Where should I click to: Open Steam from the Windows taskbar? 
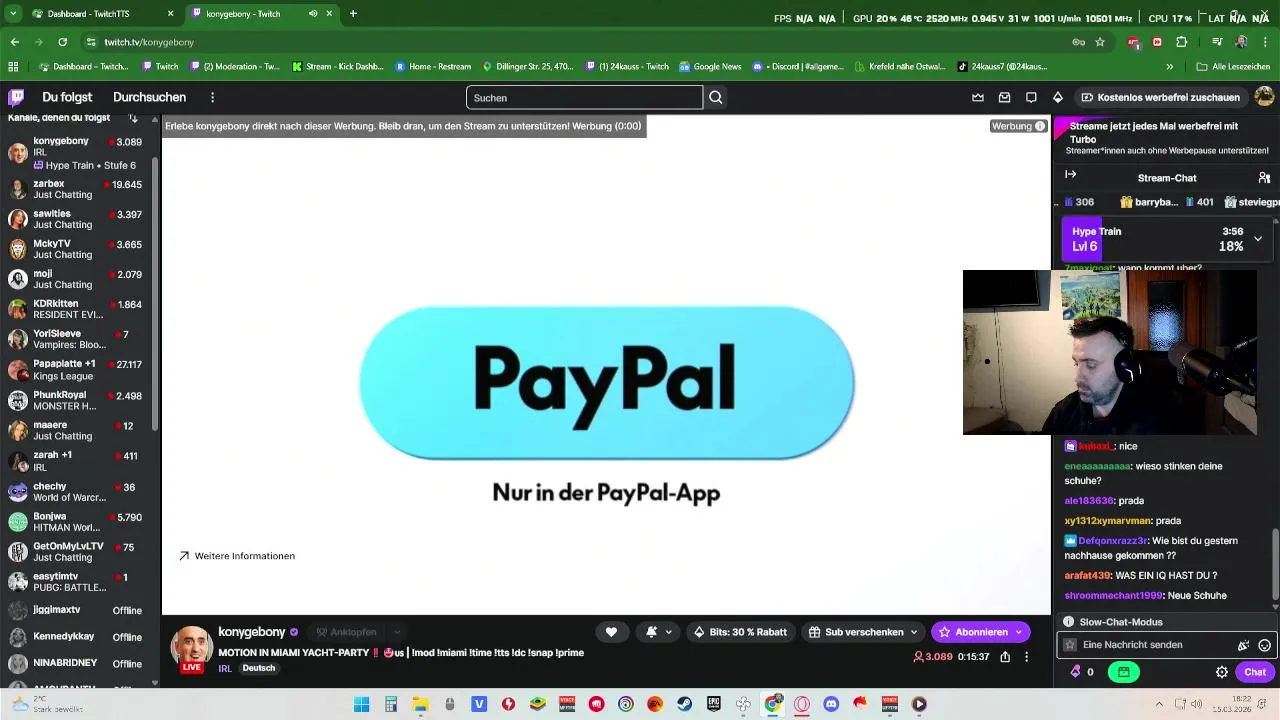(x=684, y=704)
